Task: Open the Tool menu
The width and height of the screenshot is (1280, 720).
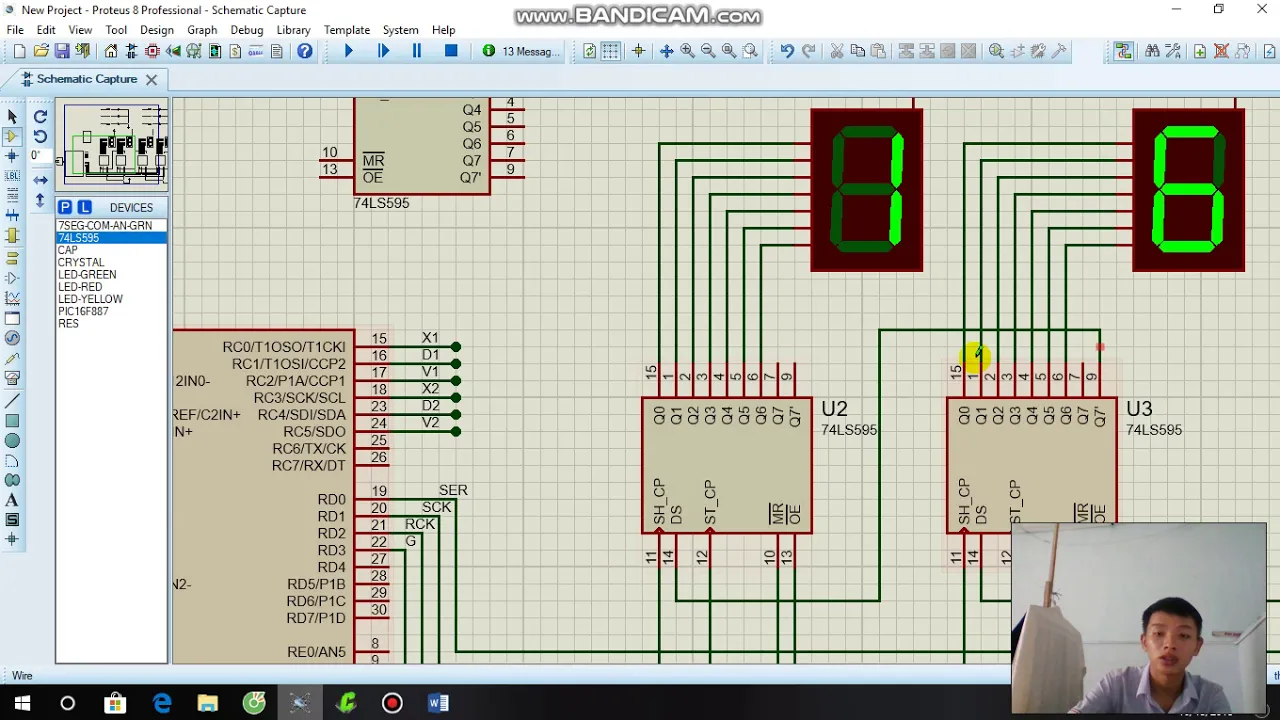Action: (x=116, y=30)
